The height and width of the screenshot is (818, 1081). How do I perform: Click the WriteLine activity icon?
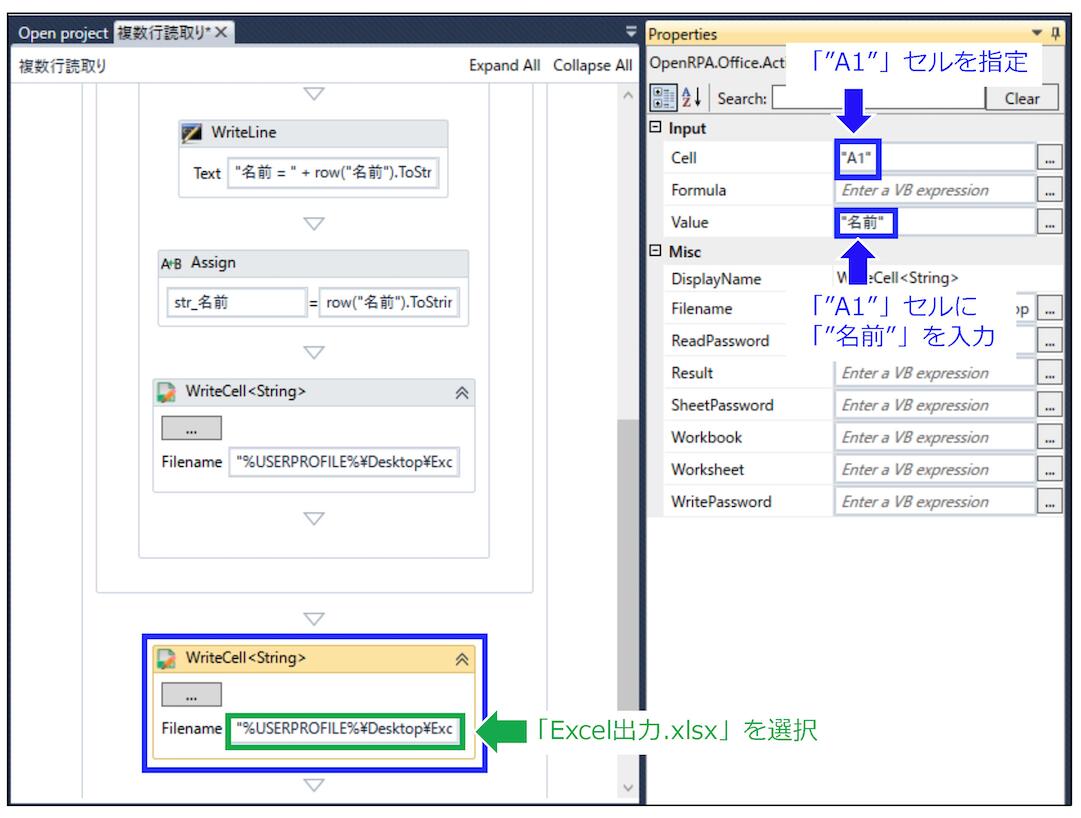coord(191,132)
